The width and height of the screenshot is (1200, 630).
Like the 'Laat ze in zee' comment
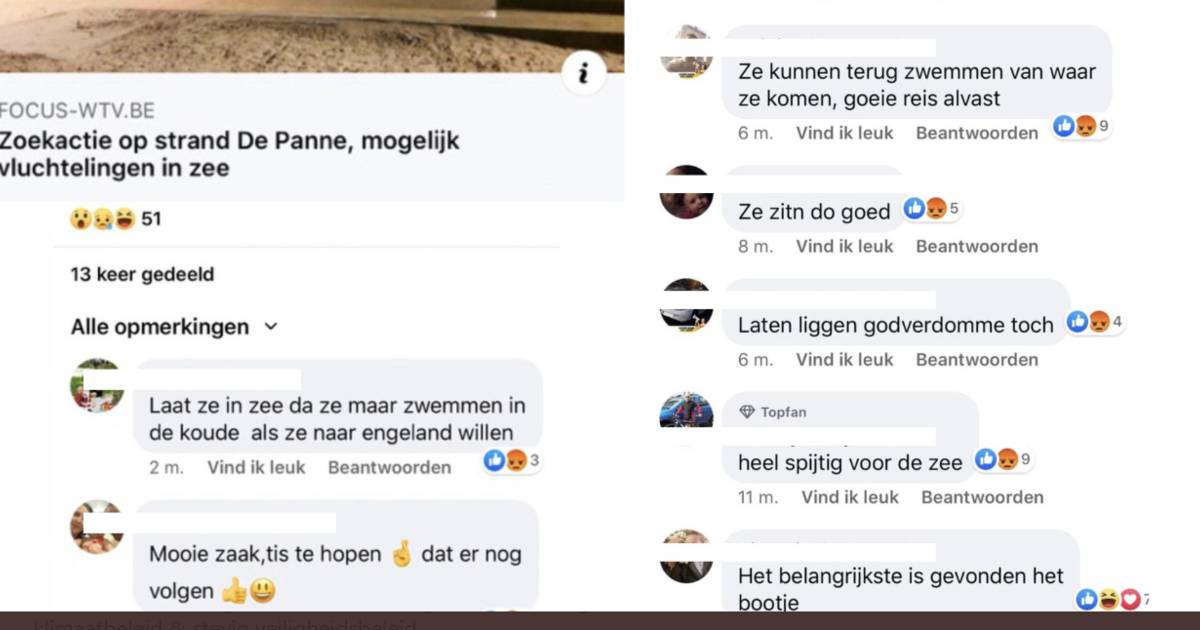256,467
